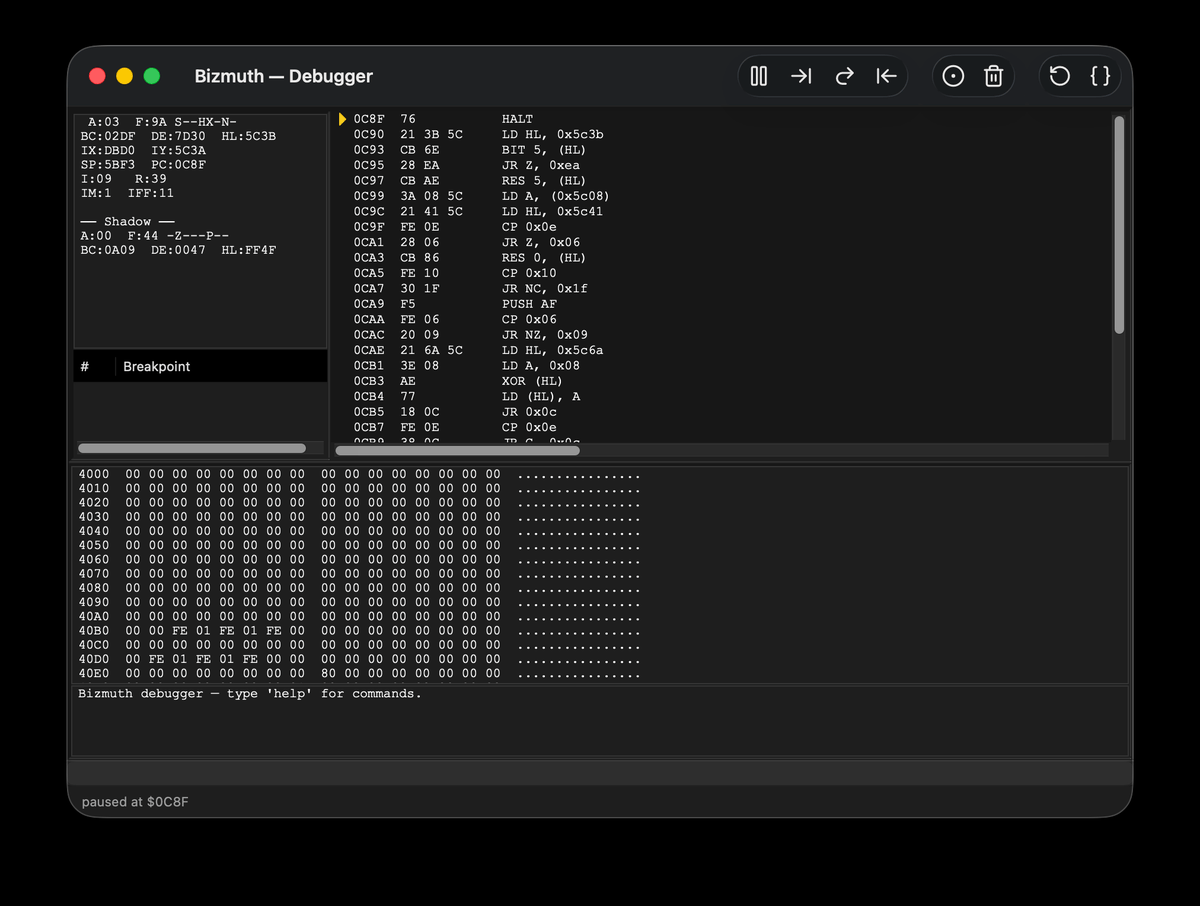The width and height of the screenshot is (1200, 906).
Task: Click the Pause execution icon
Action: 759,76
